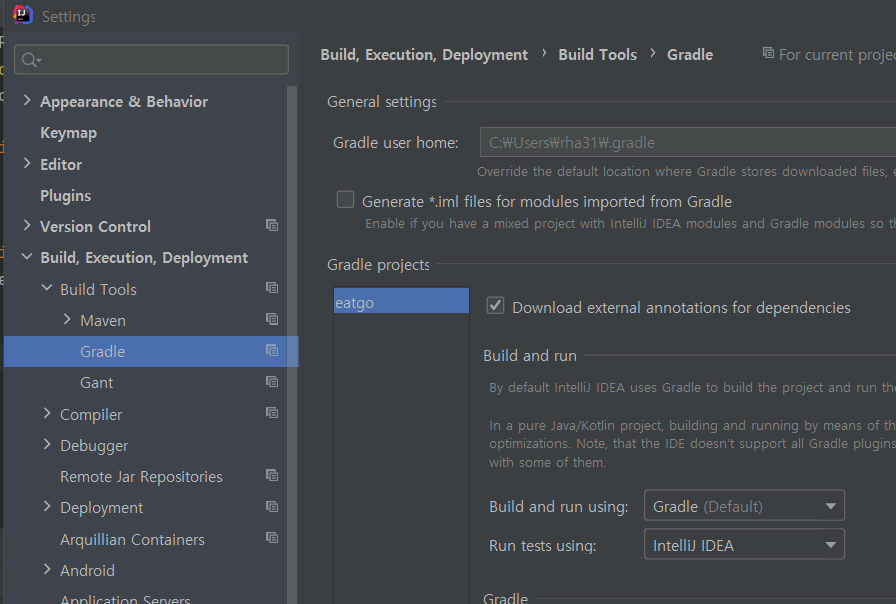Click the per-project icon beside Gant
Image resolution: width=896 pixels, height=604 pixels.
[272, 381]
